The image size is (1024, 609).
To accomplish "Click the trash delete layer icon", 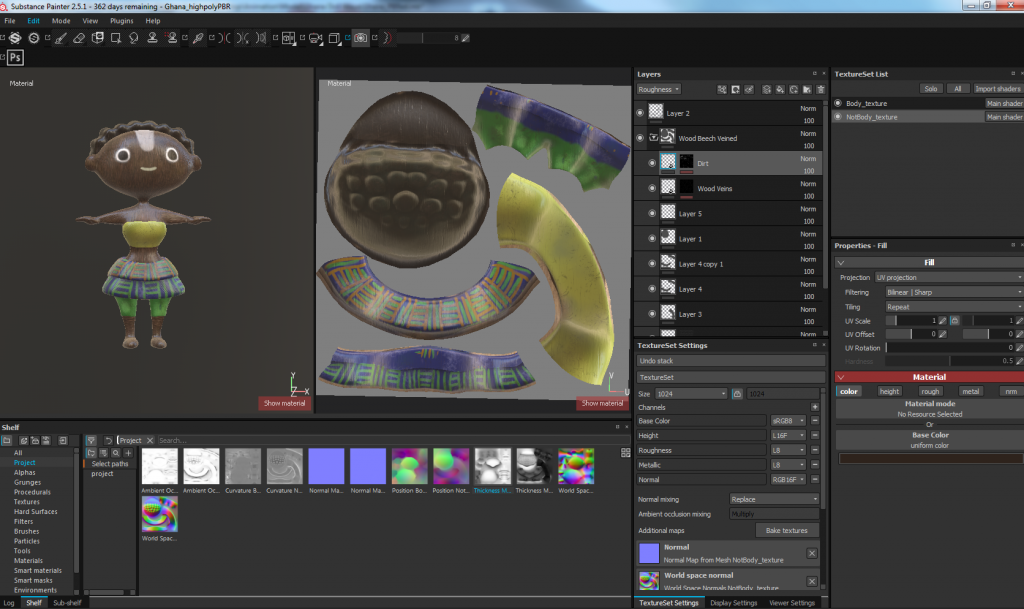I will coord(821,89).
